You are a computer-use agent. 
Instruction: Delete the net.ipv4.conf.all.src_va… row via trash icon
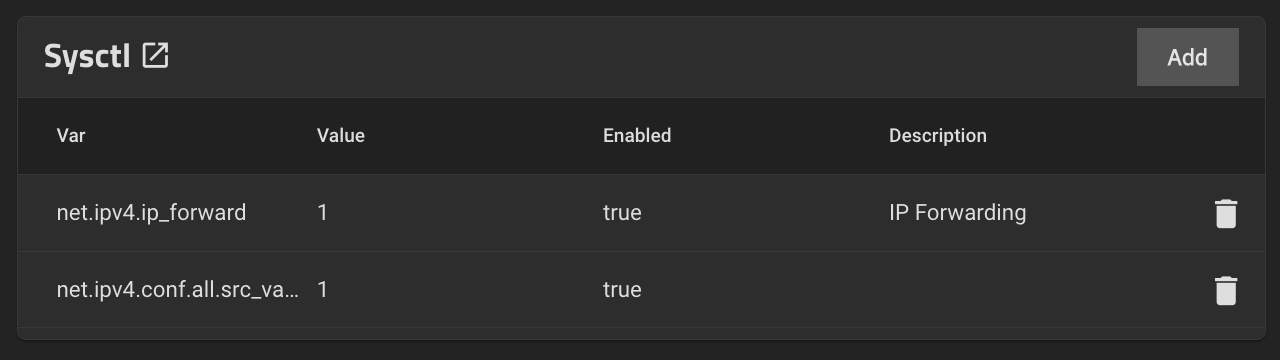click(1225, 290)
